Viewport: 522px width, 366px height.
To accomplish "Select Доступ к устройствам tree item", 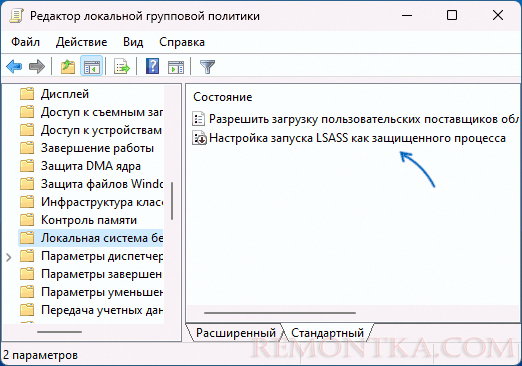I will click(101, 130).
